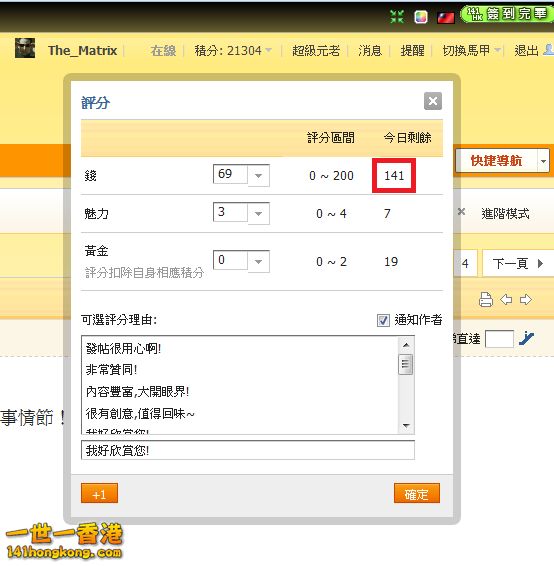Switch to 進階模式 advanced mode
The image size is (554, 566).
pyautogui.click(x=505, y=214)
